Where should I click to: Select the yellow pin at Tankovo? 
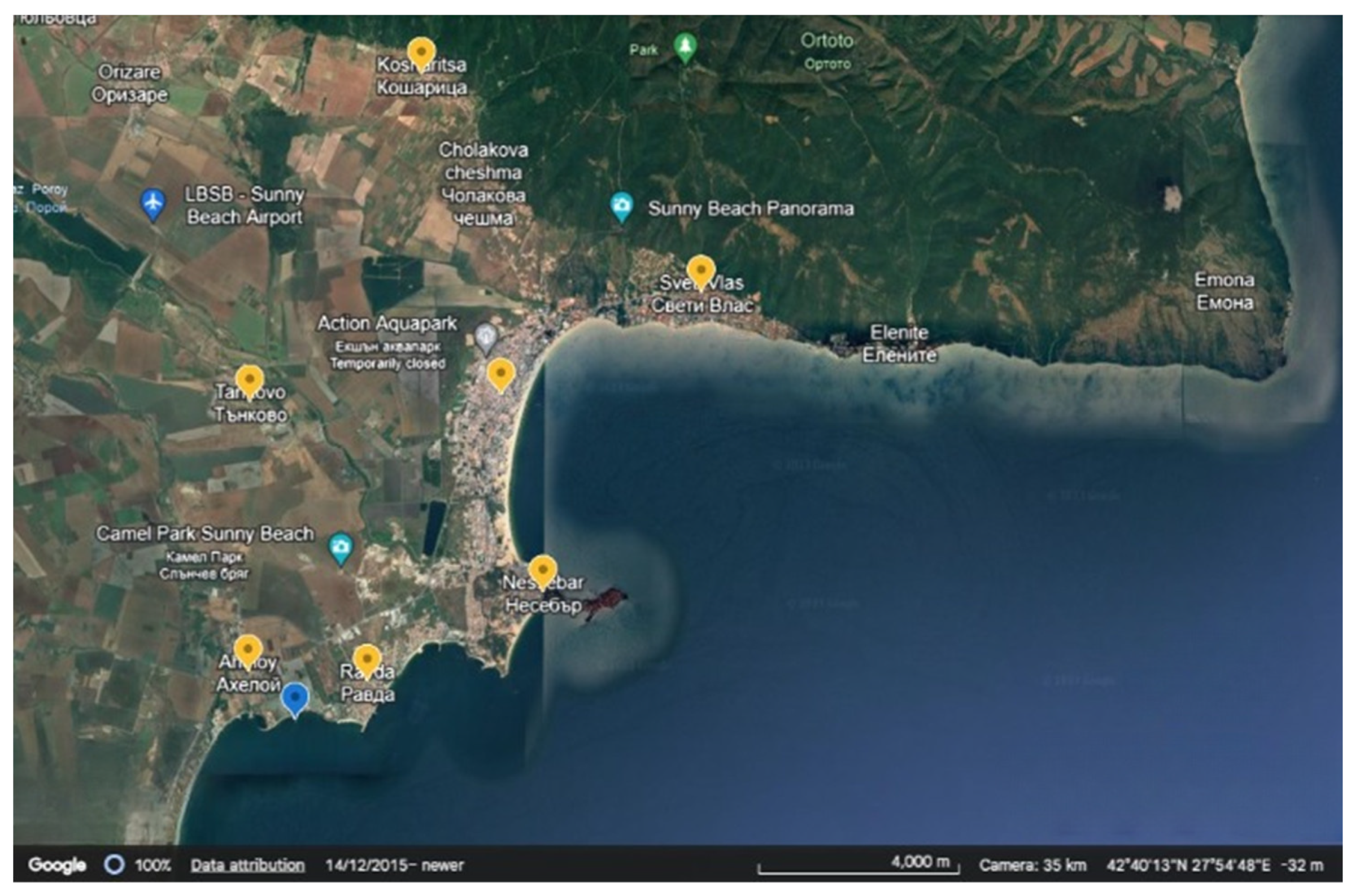(x=249, y=381)
